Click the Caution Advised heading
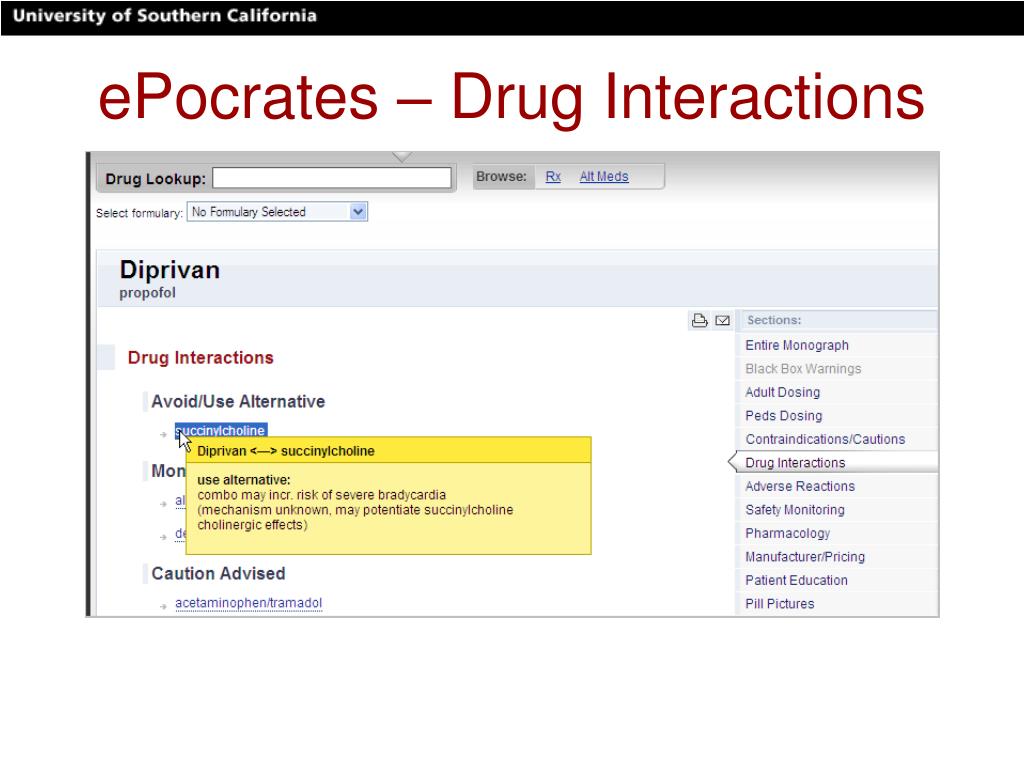Viewport: 1024px width, 768px height. [x=218, y=573]
